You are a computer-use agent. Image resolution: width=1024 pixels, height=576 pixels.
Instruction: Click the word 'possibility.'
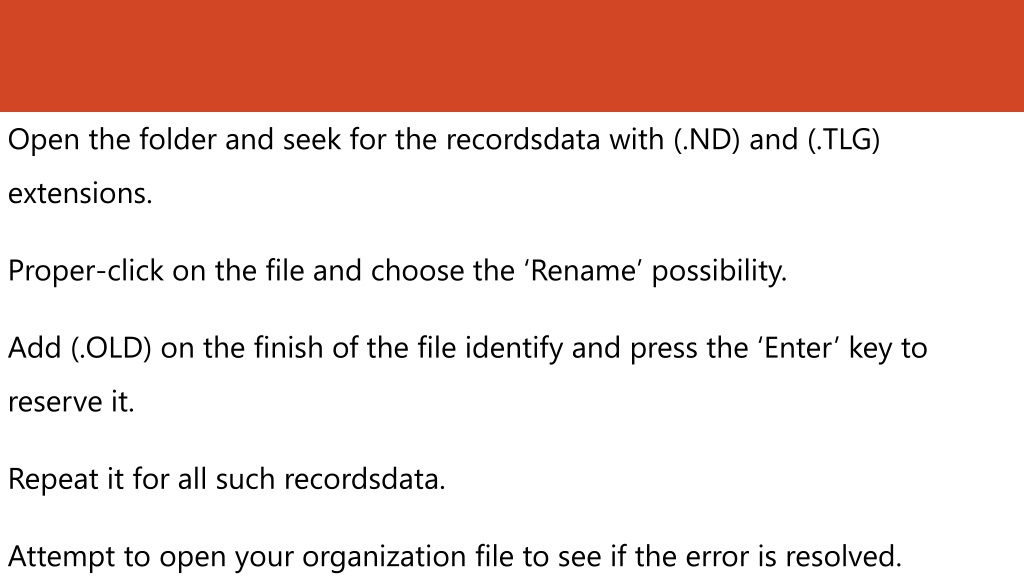720,272
